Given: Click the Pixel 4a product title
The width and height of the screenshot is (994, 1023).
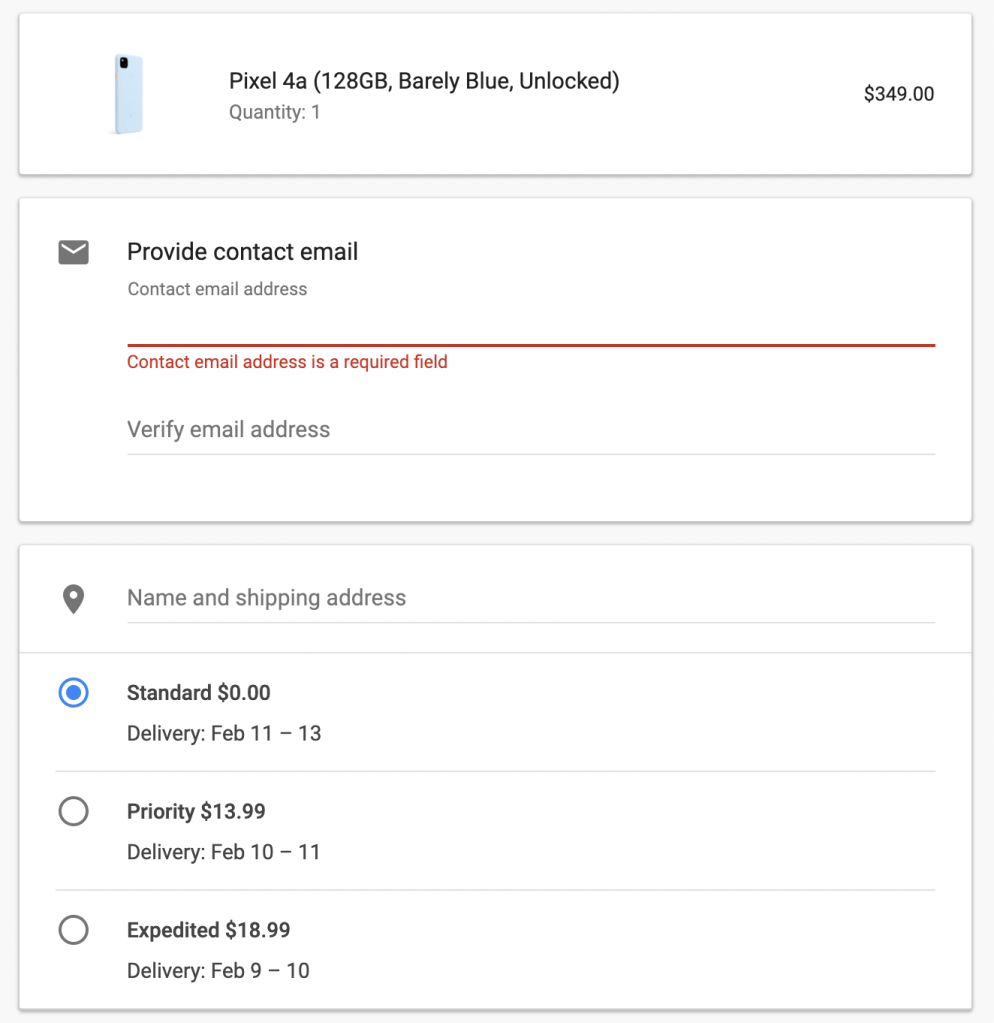Looking at the screenshot, I should (424, 81).
